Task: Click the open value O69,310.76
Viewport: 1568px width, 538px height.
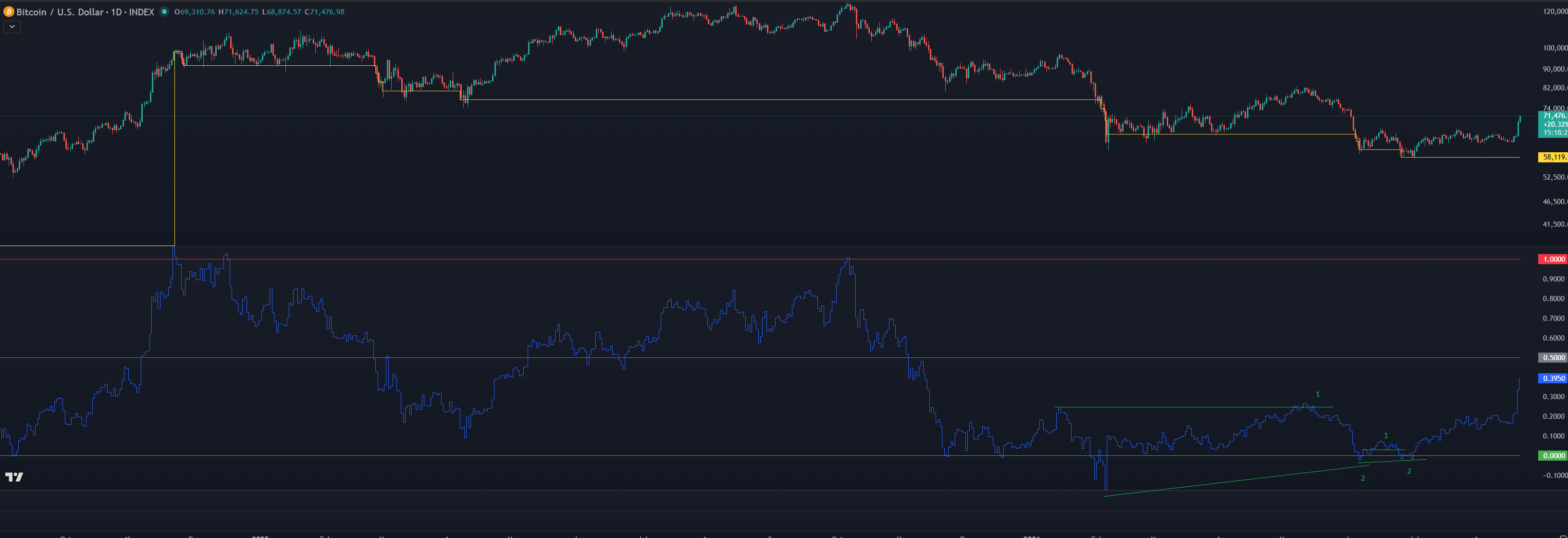Action: (195, 12)
